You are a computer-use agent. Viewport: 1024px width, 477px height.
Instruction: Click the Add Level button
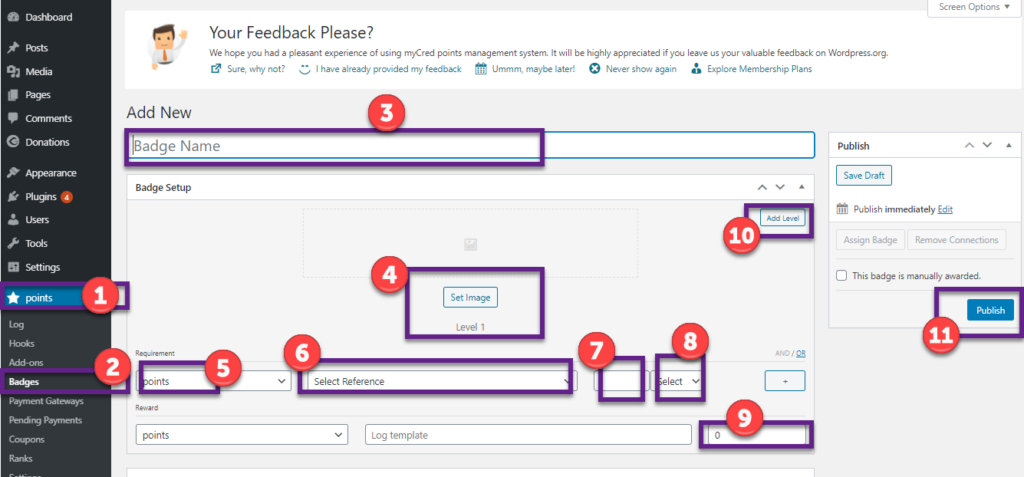click(x=781, y=218)
